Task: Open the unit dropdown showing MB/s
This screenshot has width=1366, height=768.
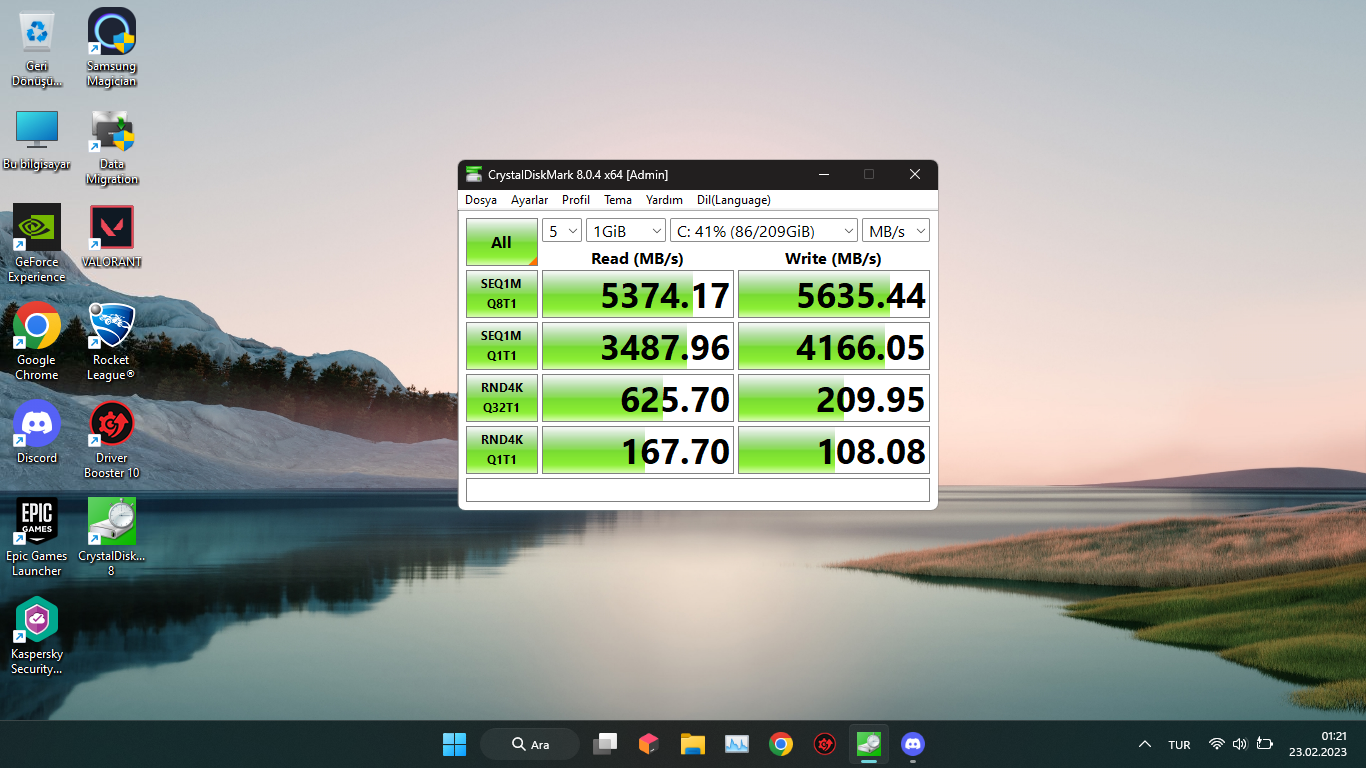Action: coord(896,231)
